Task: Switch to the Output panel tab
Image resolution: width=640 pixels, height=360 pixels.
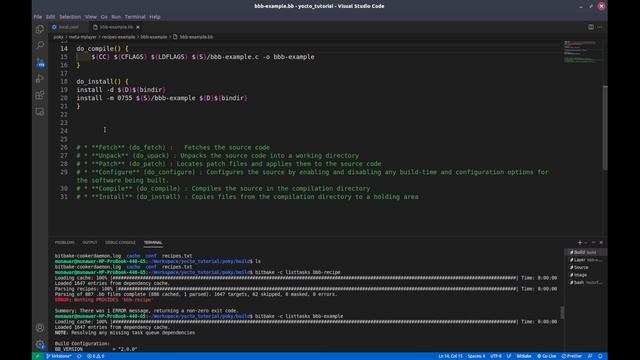Action: pos(90,242)
